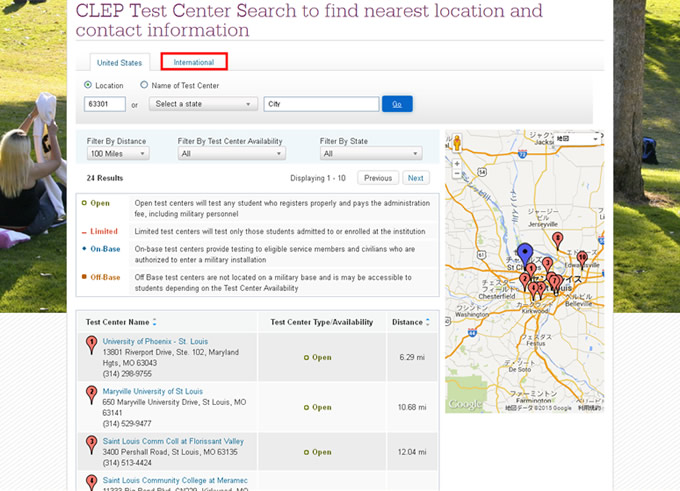Image resolution: width=680 pixels, height=491 pixels.
Task: Click the Open legend label
Action: [x=100, y=203]
